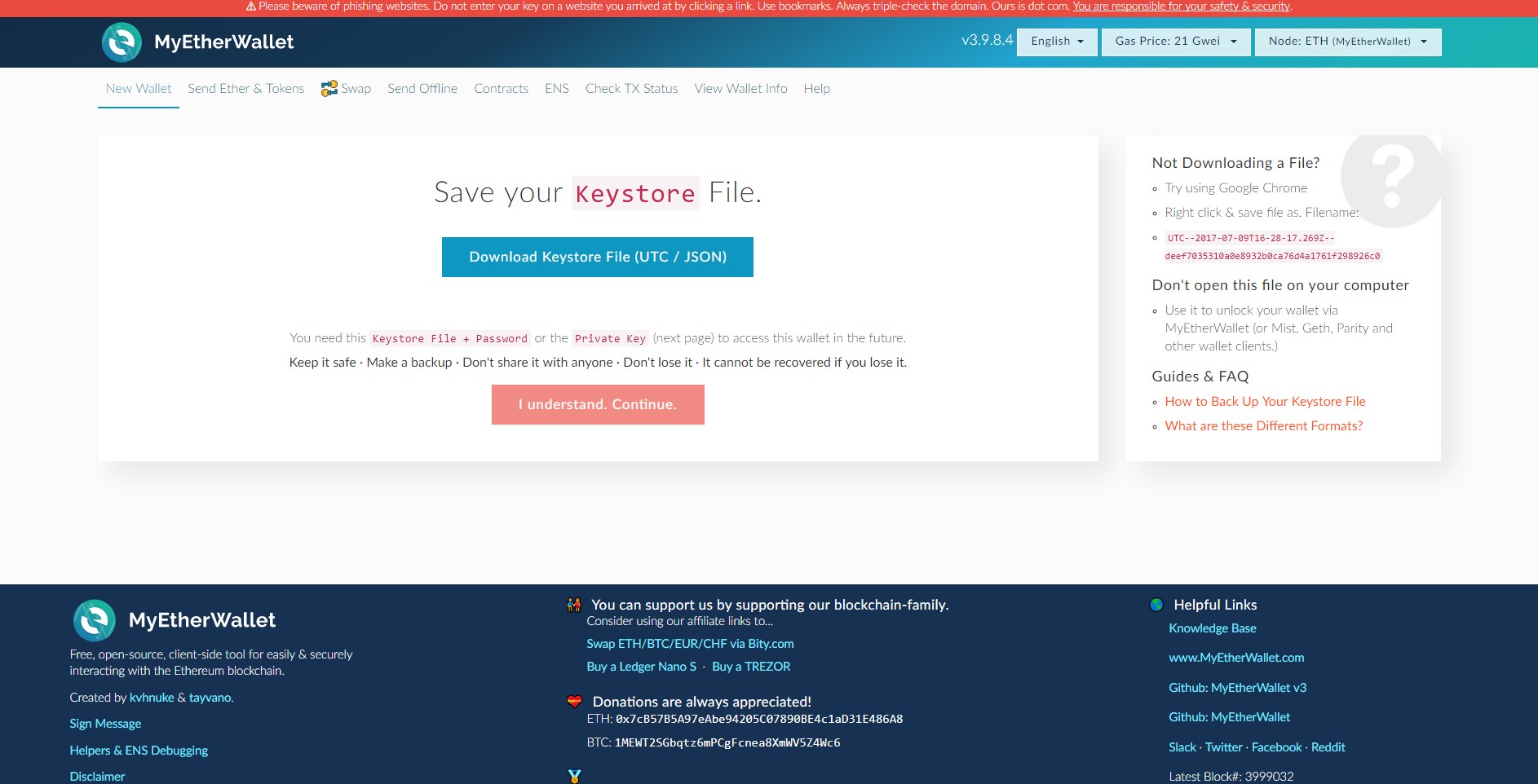Image resolution: width=1538 pixels, height=784 pixels.
Task: Click the Helpful Links heading
Action: point(1215,605)
